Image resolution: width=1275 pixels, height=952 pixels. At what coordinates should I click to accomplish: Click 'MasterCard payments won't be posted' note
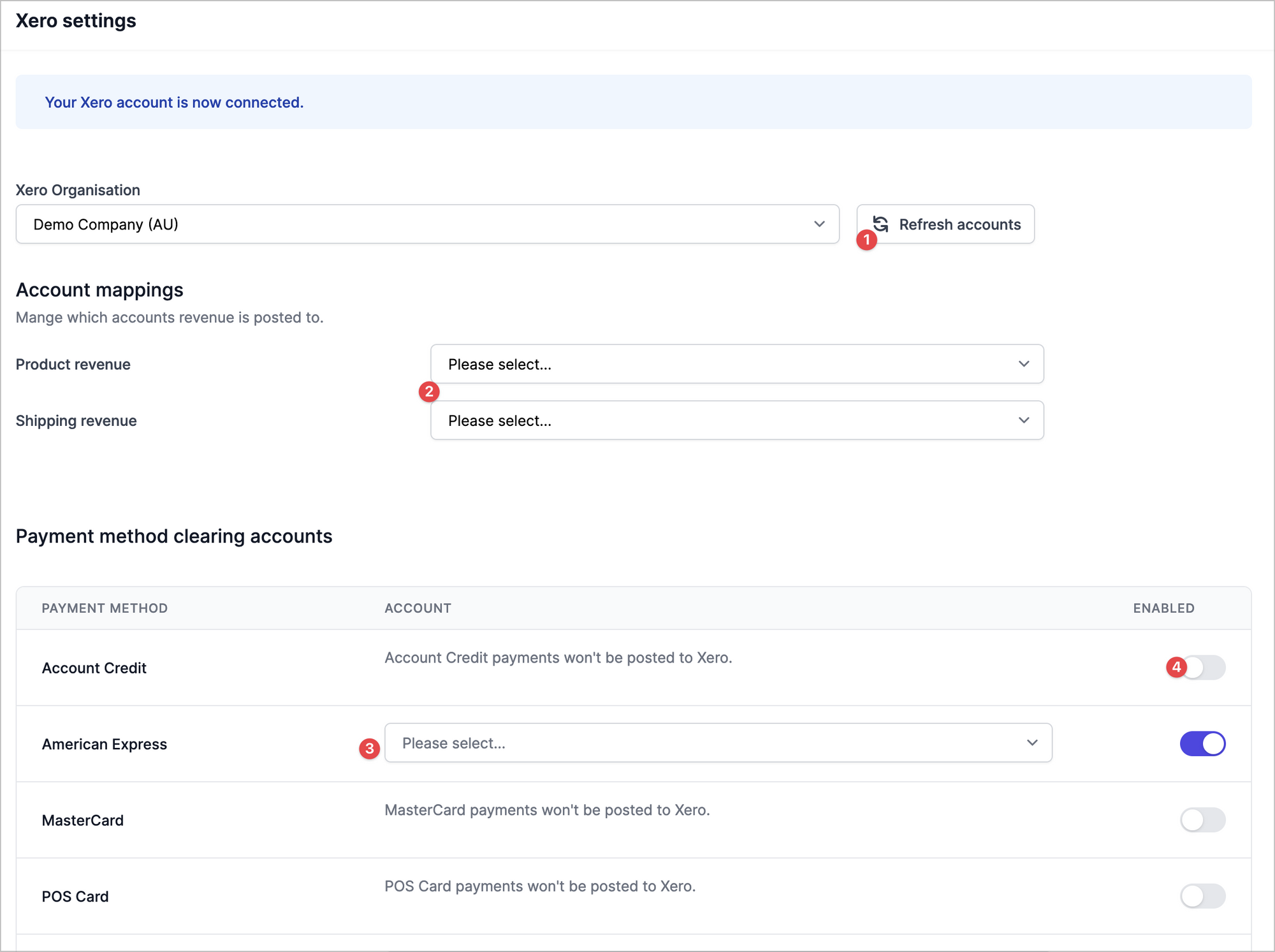[548, 810]
